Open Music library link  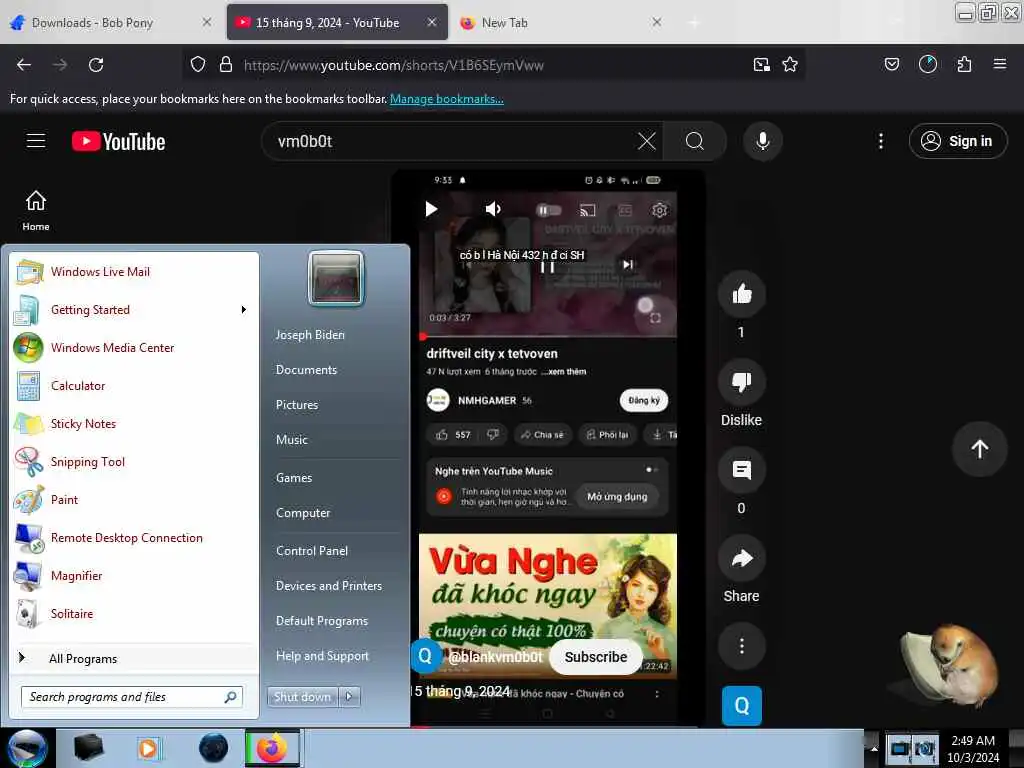(291, 440)
